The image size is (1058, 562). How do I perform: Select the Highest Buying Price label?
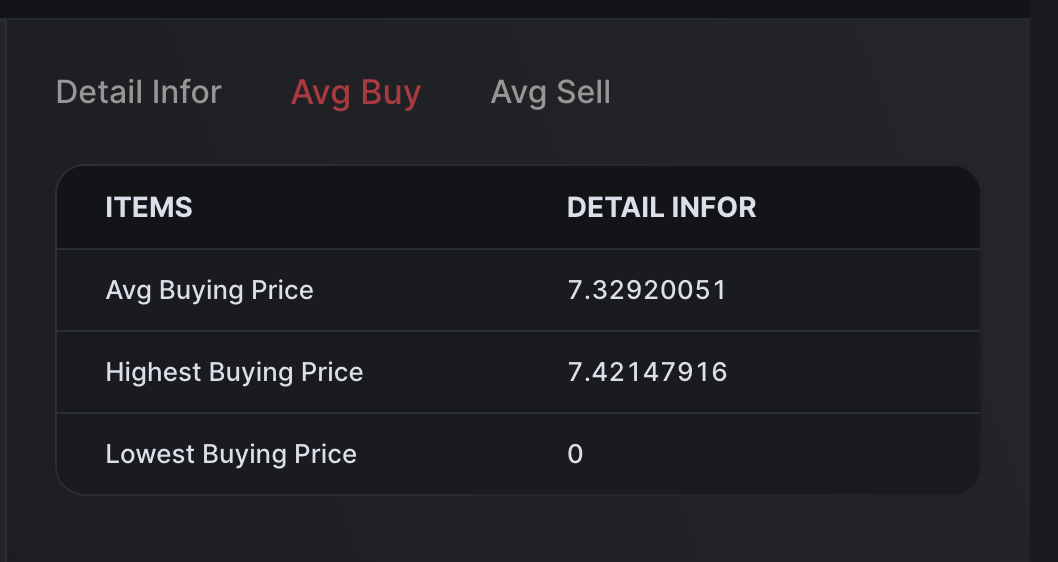[234, 372]
